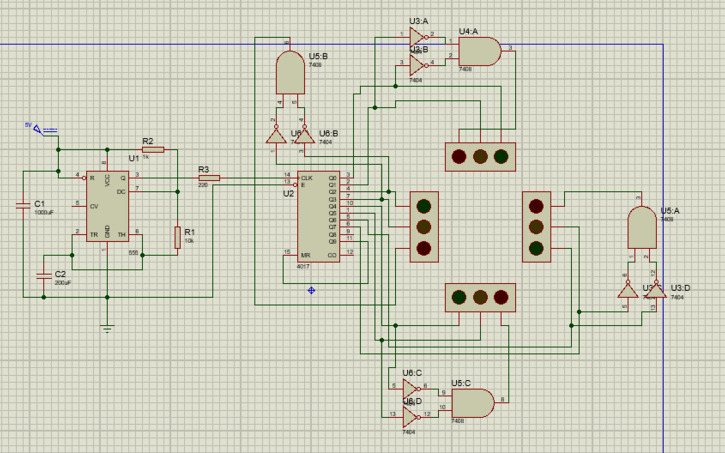Click the TR pin label on U1

point(94,234)
